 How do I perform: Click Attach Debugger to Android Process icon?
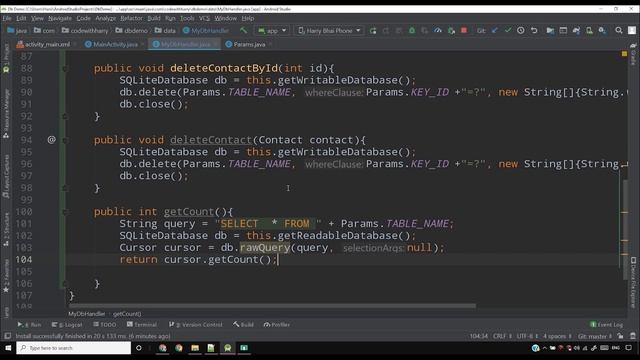pos(451,31)
